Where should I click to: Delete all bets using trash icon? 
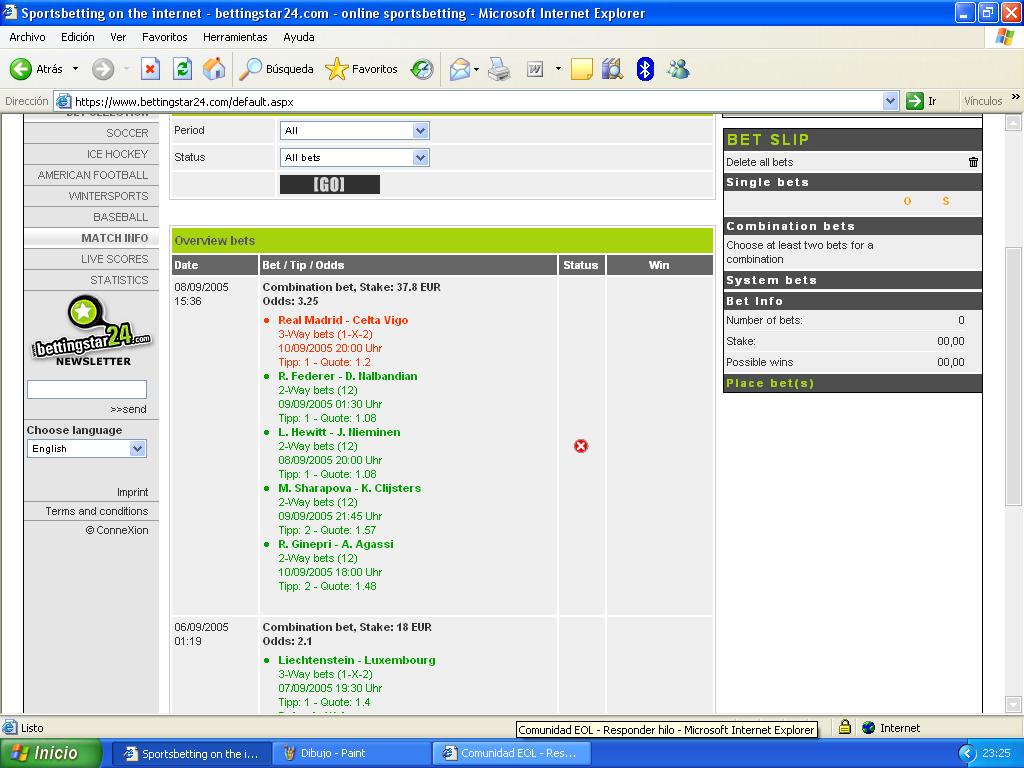(973, 162)
